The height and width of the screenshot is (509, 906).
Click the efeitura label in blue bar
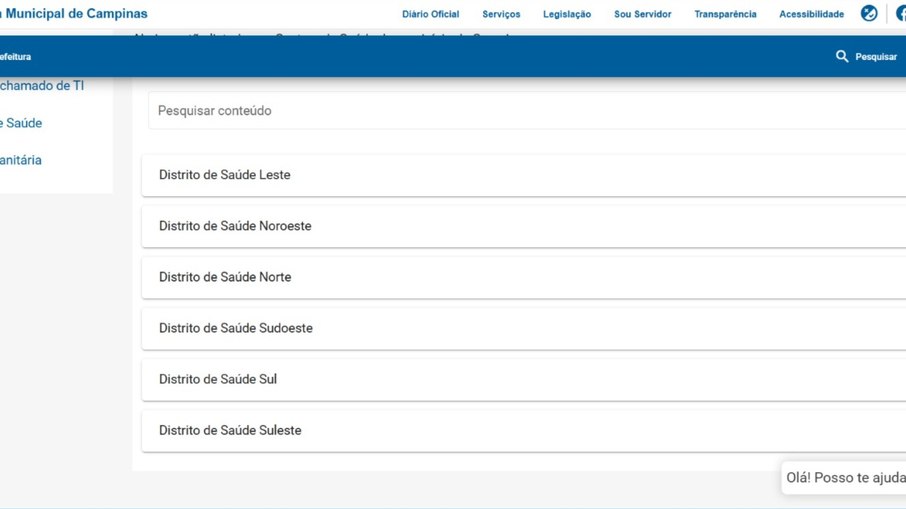[16, 57]
